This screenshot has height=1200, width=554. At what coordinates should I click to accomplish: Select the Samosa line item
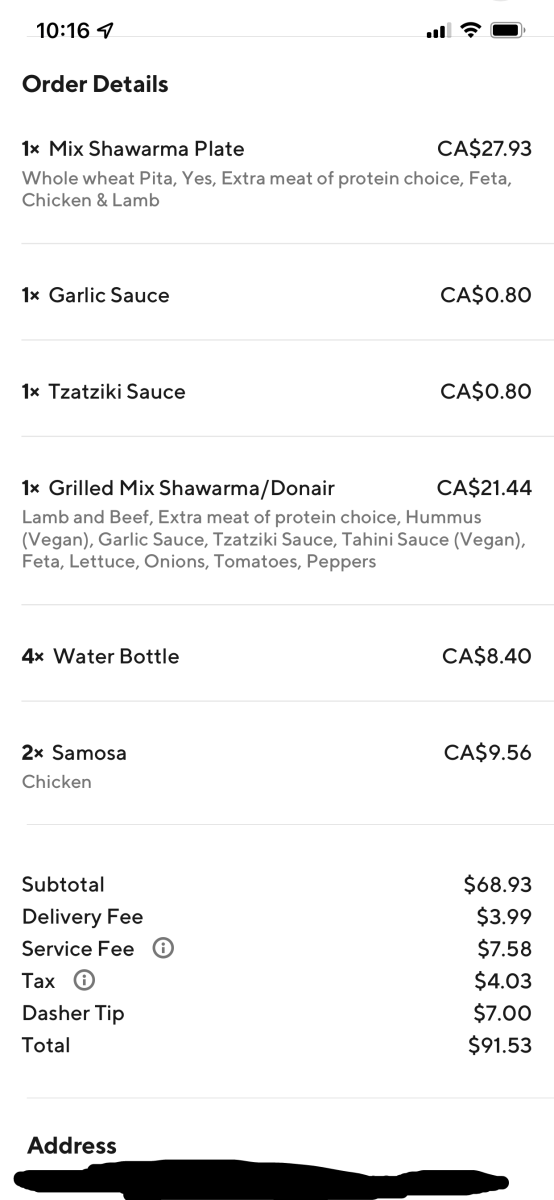click(277, 765)
